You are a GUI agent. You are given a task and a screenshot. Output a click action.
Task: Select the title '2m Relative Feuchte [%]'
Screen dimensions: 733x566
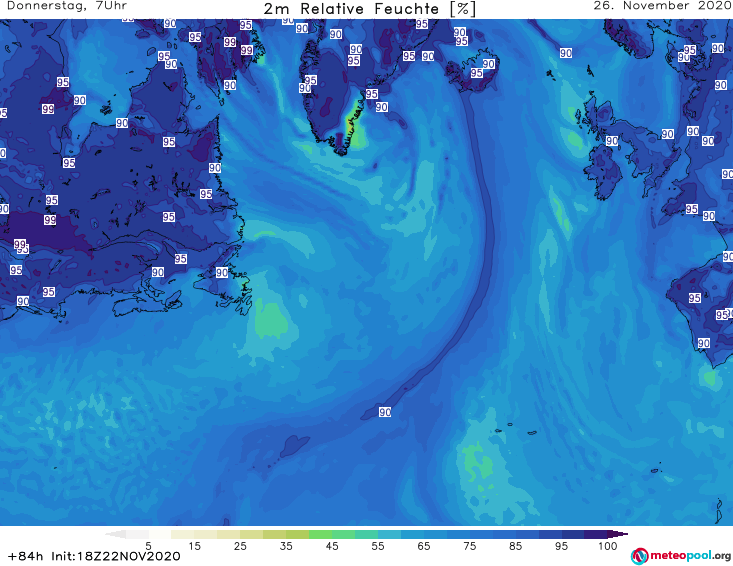click(369, 9)
